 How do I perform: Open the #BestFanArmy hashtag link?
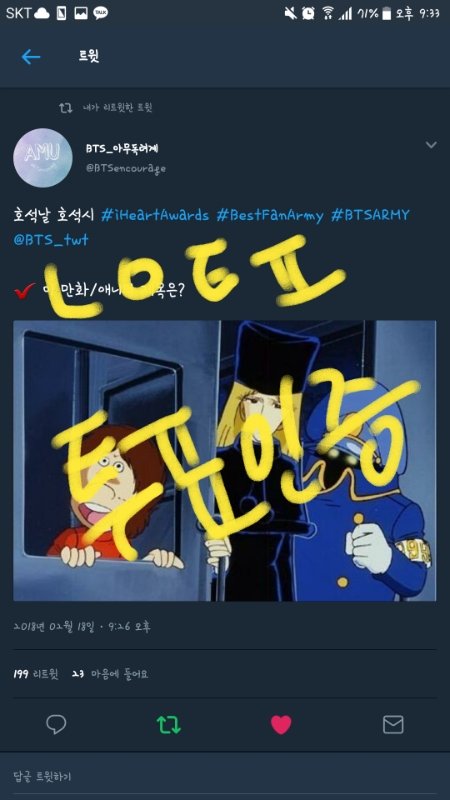tap(270, 215)
